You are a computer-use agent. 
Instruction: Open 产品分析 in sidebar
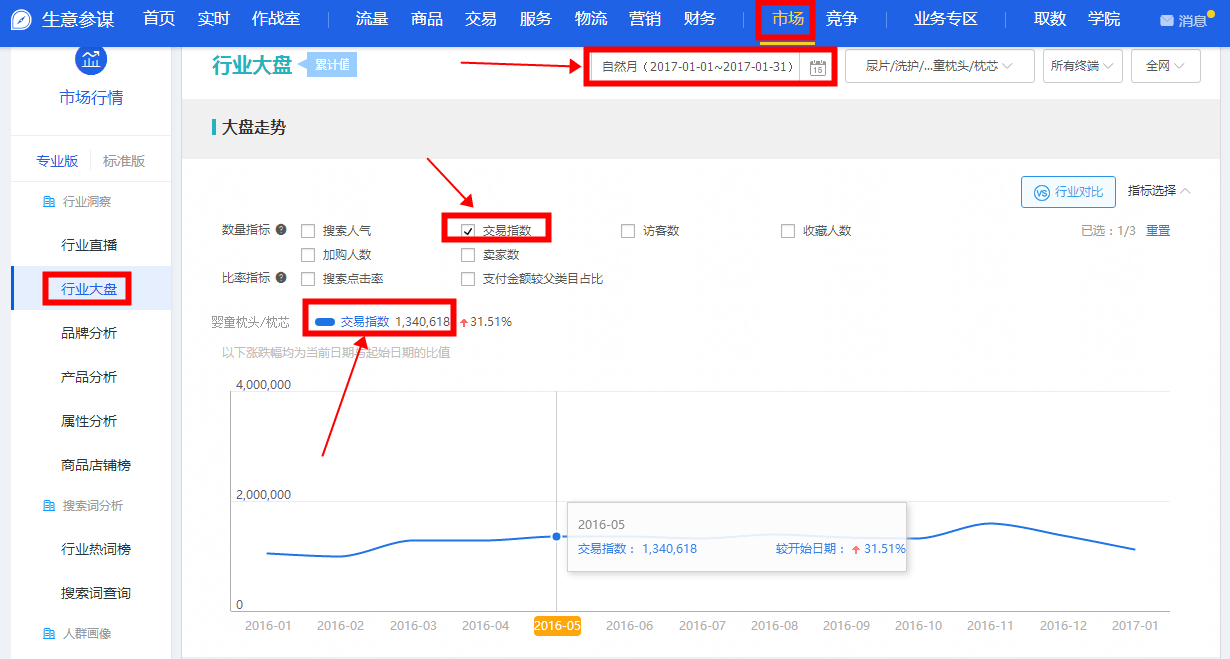point(89,377)
